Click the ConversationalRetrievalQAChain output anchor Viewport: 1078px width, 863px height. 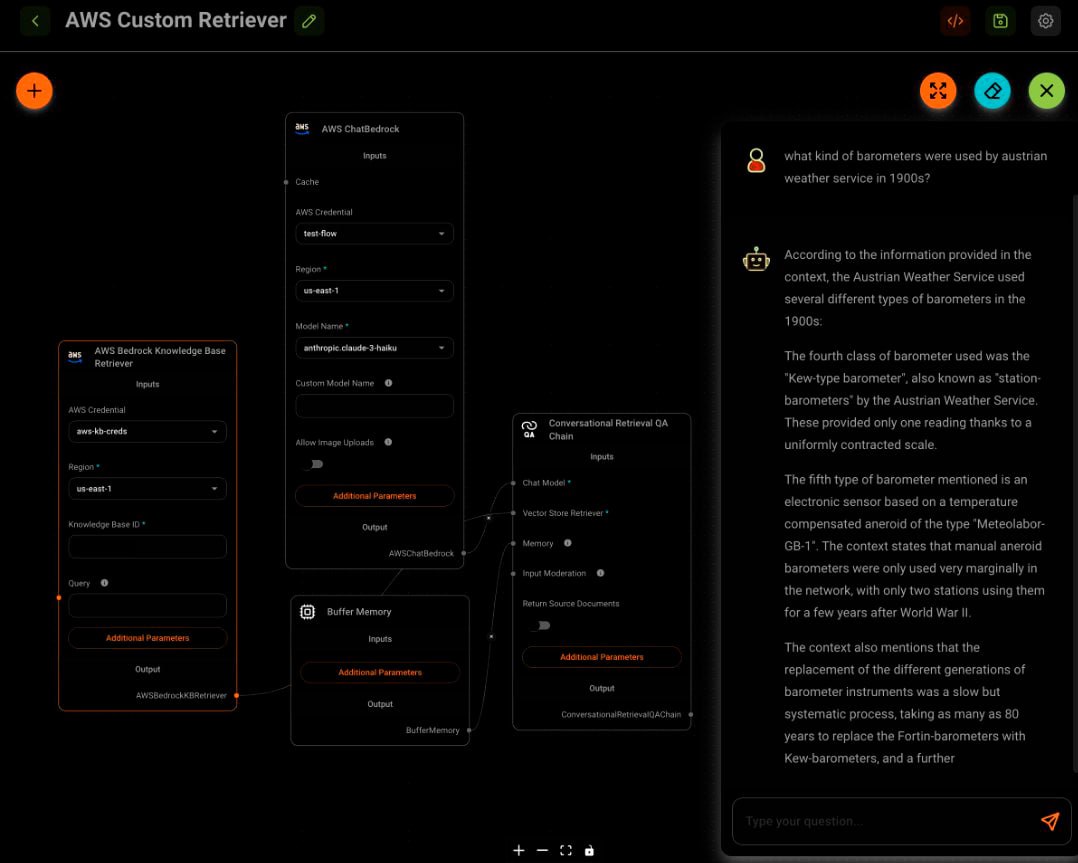tap(691, 714)
